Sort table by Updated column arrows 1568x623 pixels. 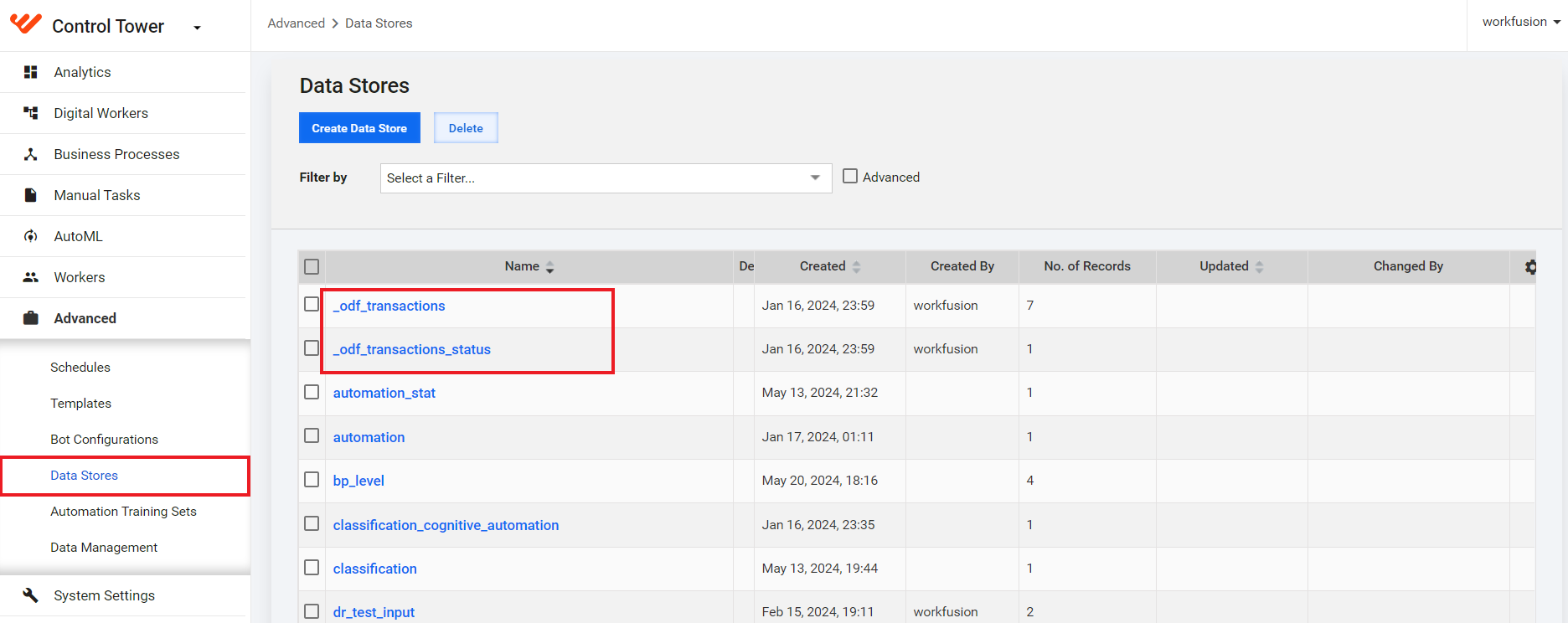1259,267
